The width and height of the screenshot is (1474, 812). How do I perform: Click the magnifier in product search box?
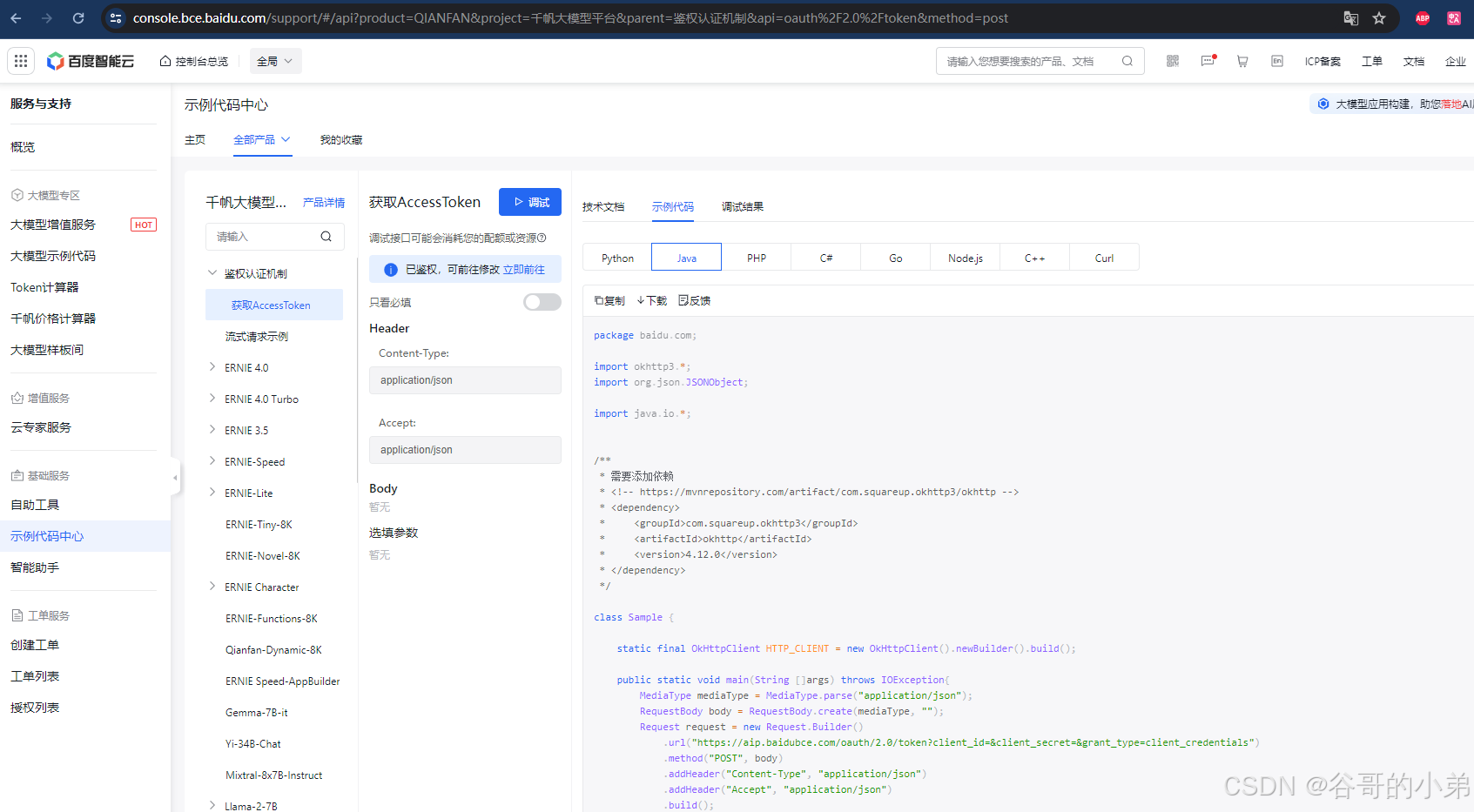(326, 237)
